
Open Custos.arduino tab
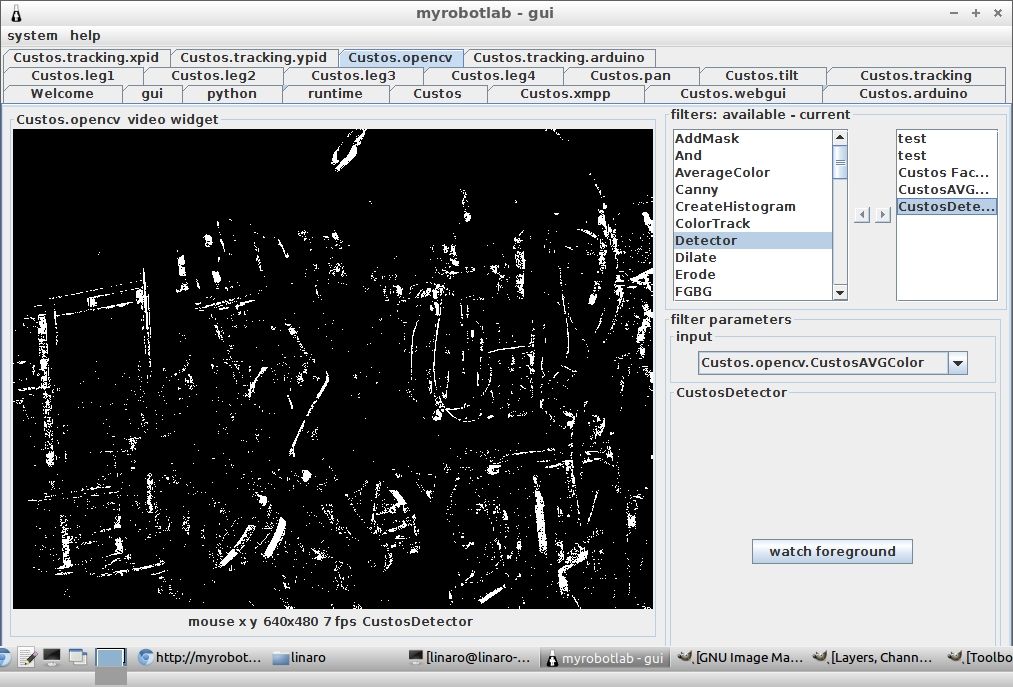[913, 94]
